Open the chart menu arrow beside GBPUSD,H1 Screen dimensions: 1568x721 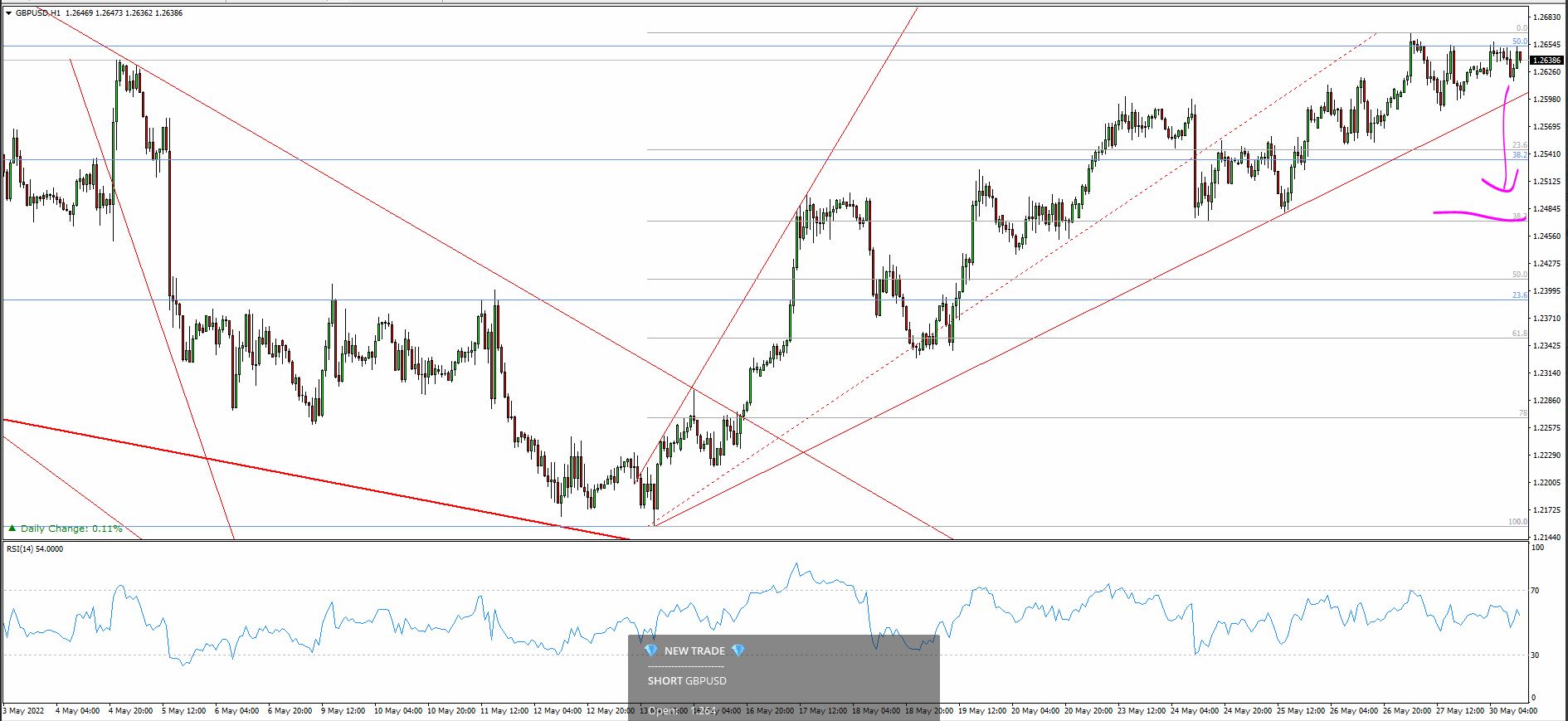pos(8,13)
